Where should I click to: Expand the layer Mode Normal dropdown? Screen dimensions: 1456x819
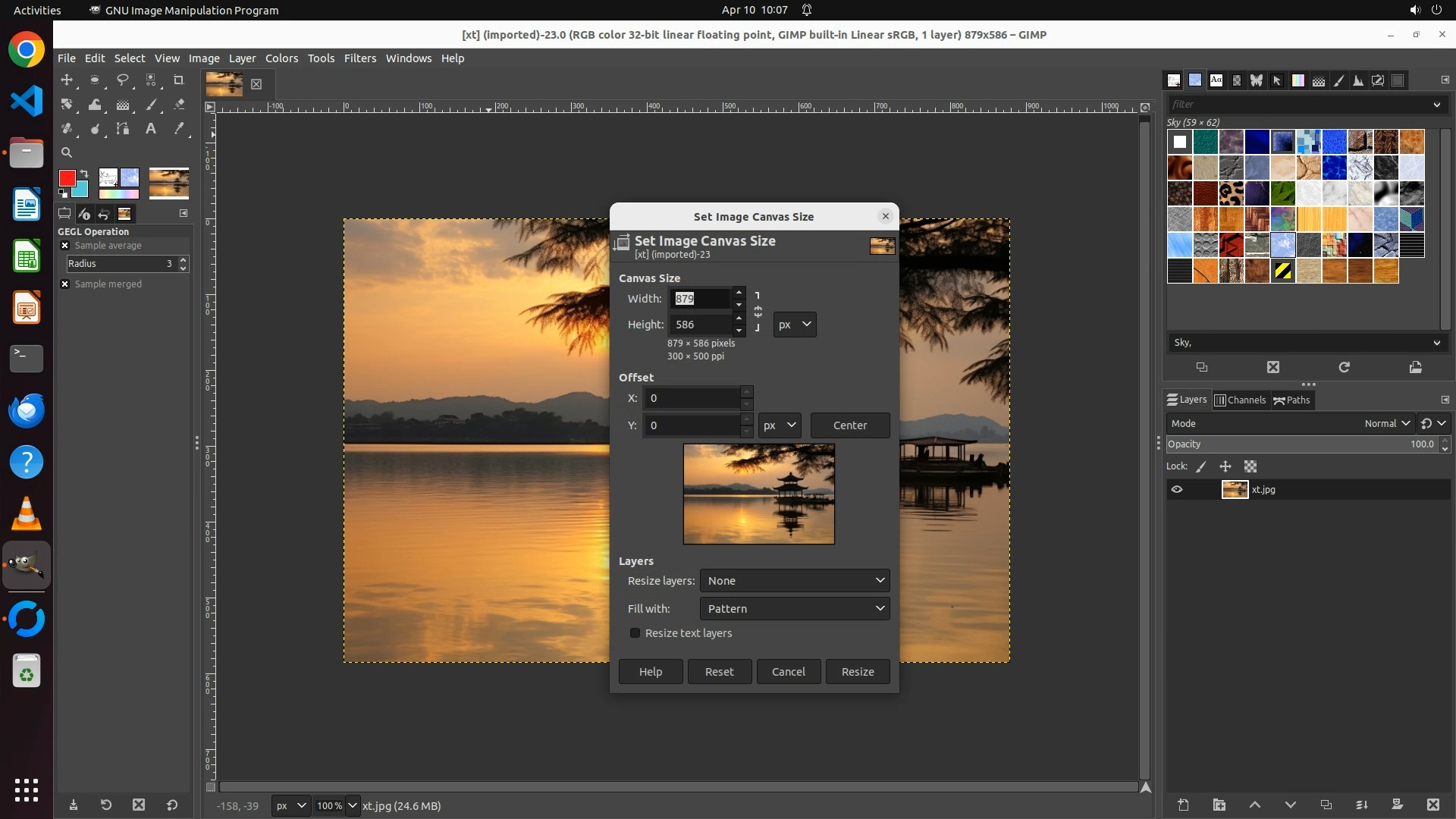(1386, 423)
